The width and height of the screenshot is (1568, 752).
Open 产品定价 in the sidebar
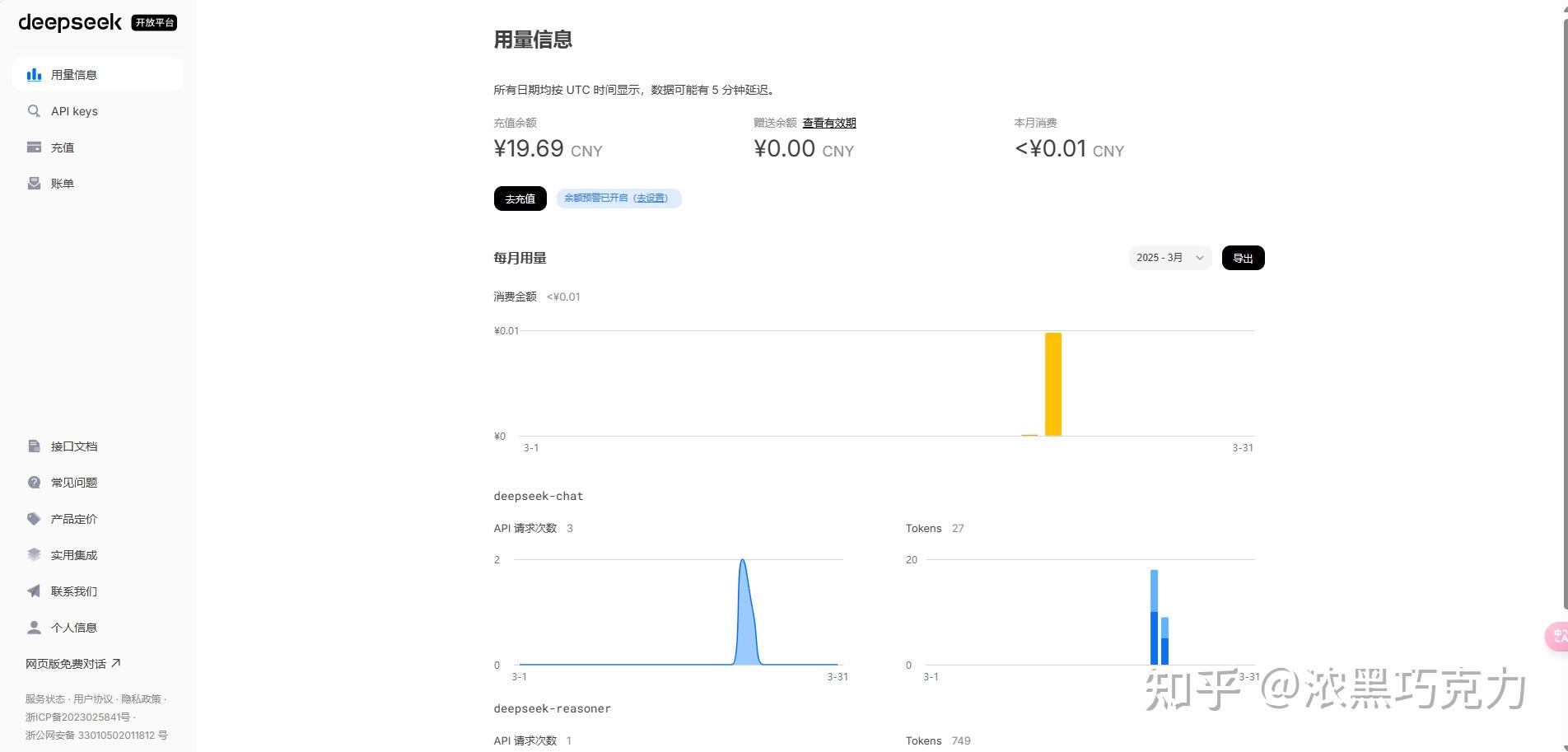pos(74,519)
